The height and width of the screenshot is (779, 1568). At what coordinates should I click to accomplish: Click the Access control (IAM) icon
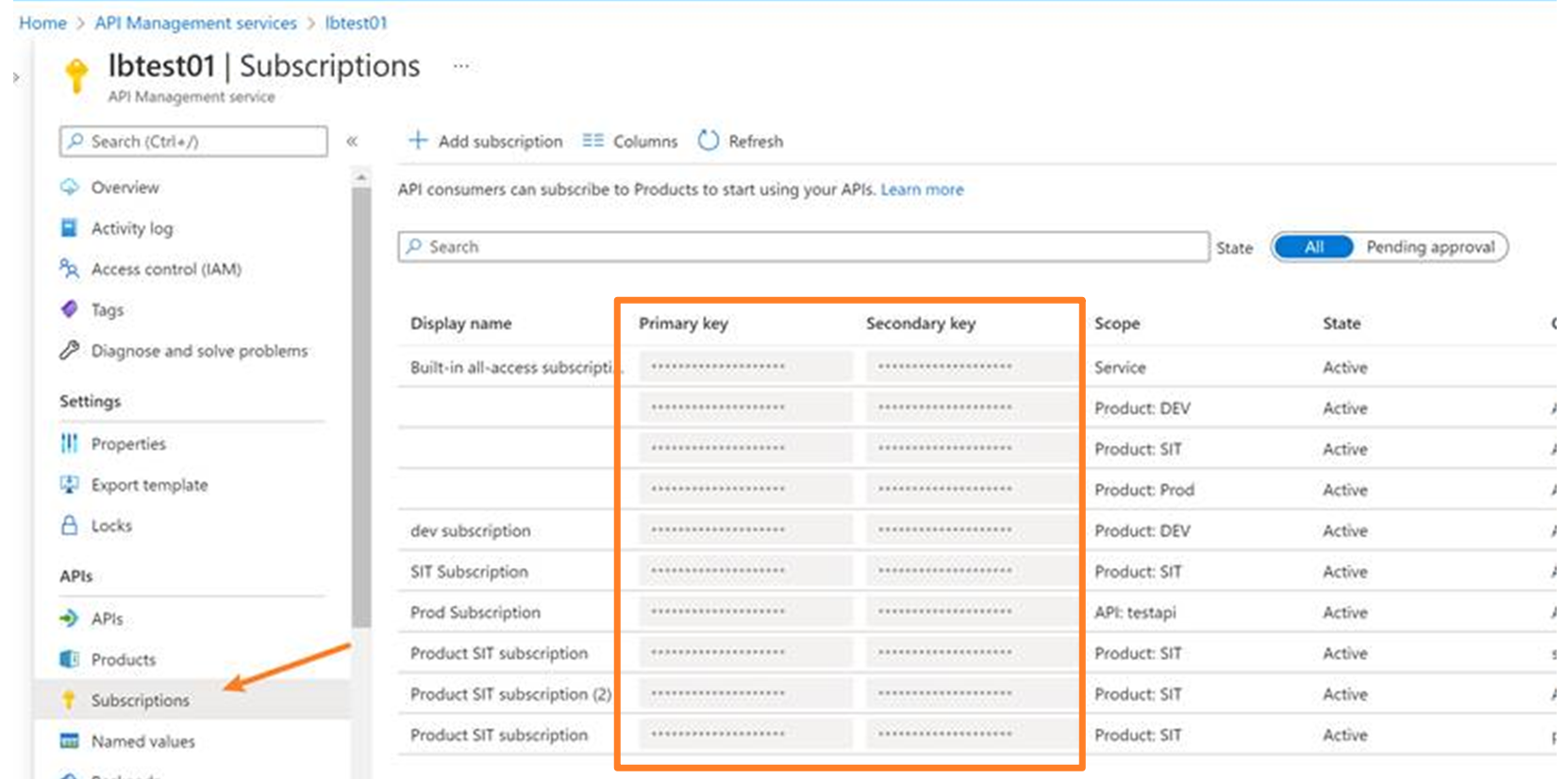[69, 269]
